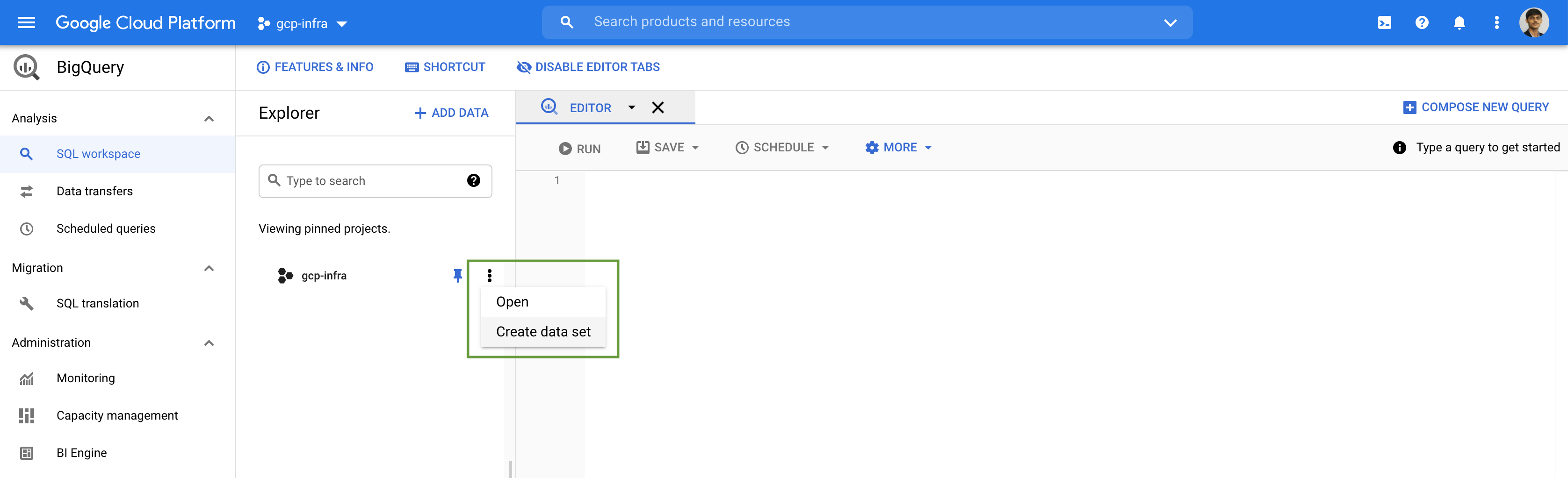The width and height of the screenshot is (1568, 478).
Task: Unpin the gcp-infra project
Action: (458, 276)
